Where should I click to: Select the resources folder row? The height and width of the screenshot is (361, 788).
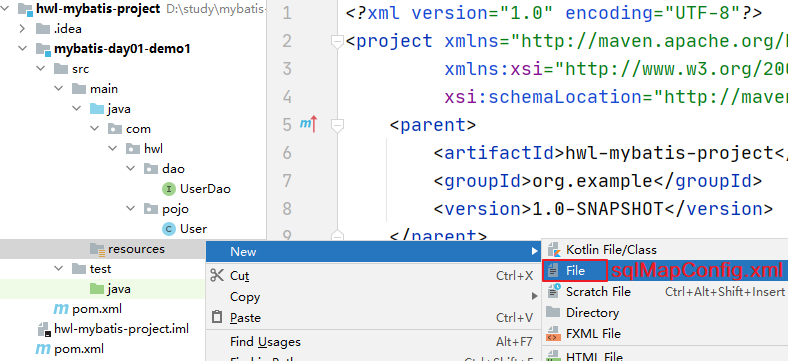click(103, 249)
